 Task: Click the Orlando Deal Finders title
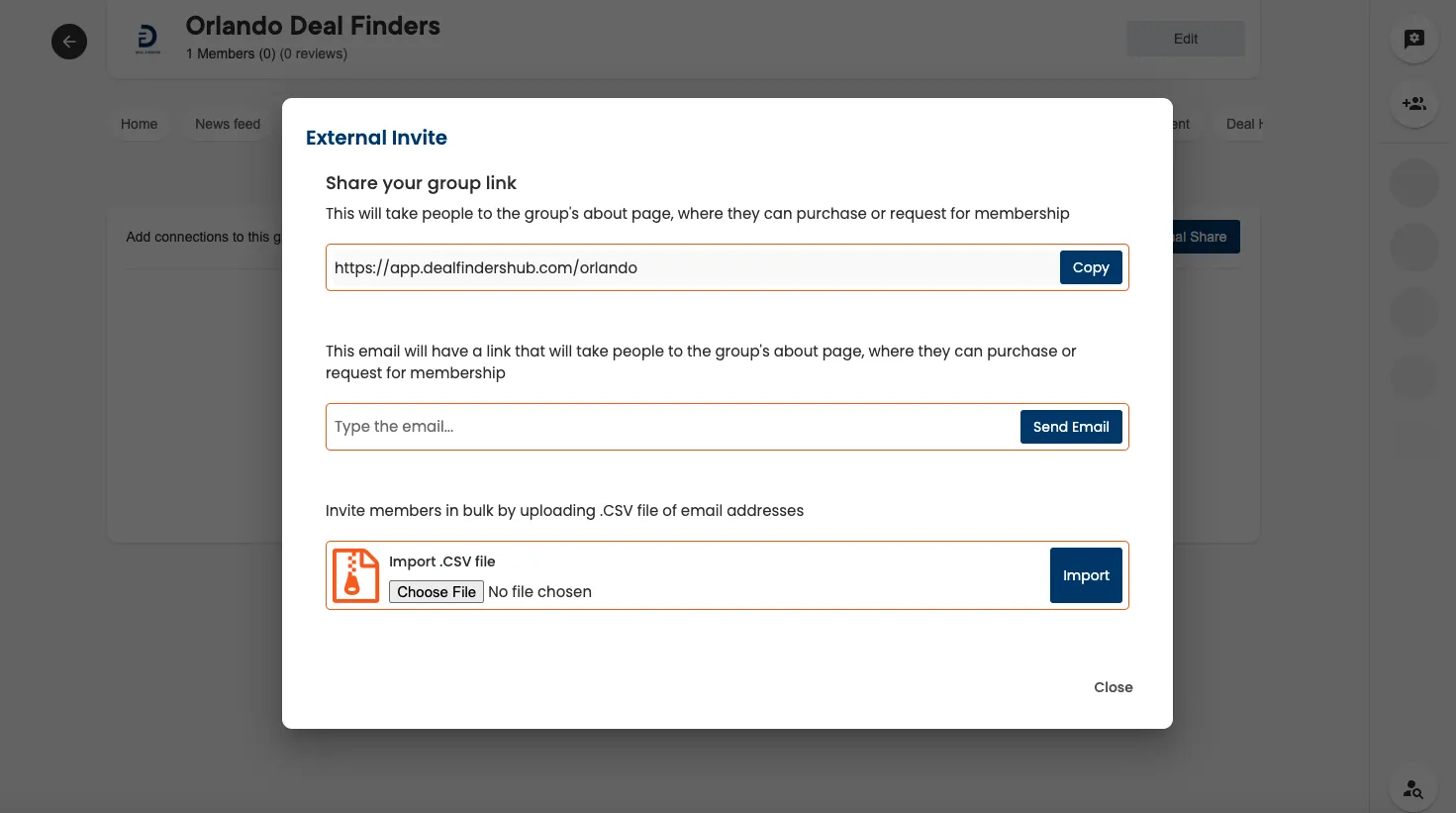click(x=313, y=26)
